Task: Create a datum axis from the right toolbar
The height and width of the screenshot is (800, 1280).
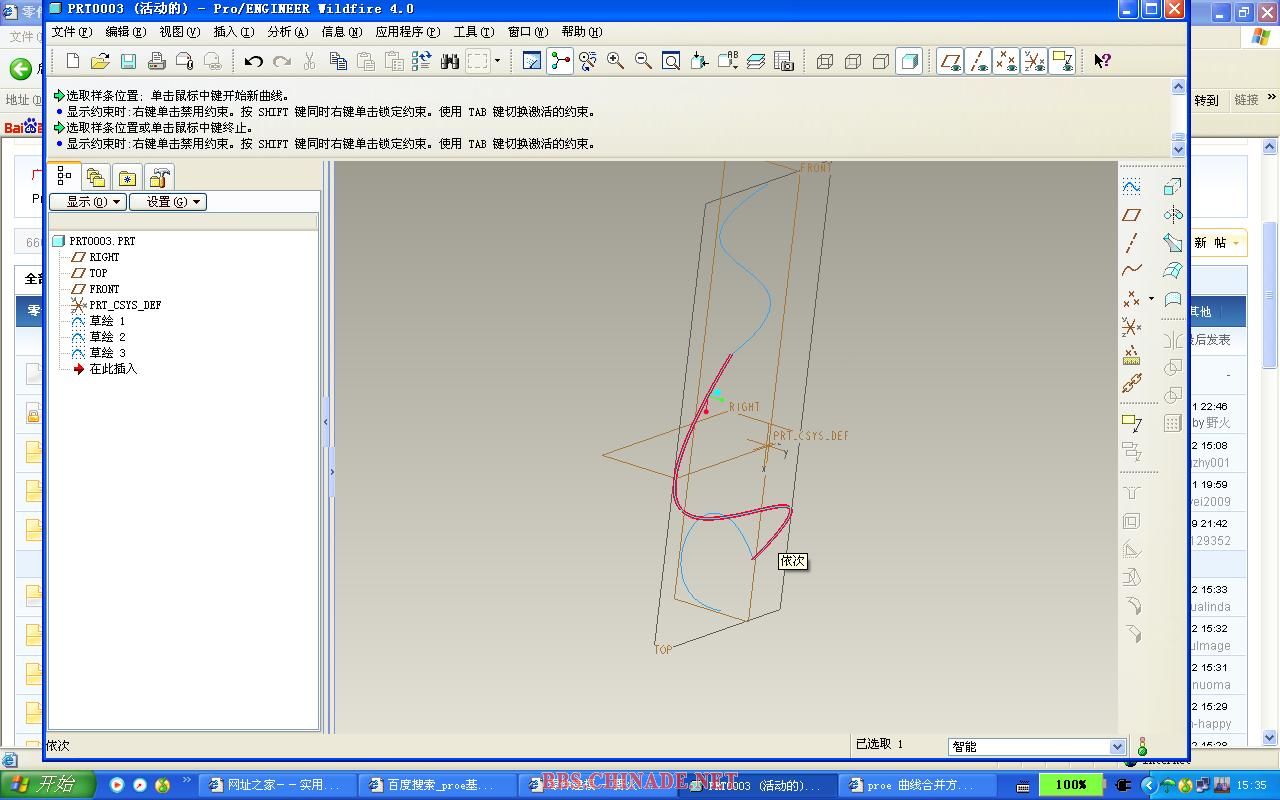Action: pos(1132,243)
